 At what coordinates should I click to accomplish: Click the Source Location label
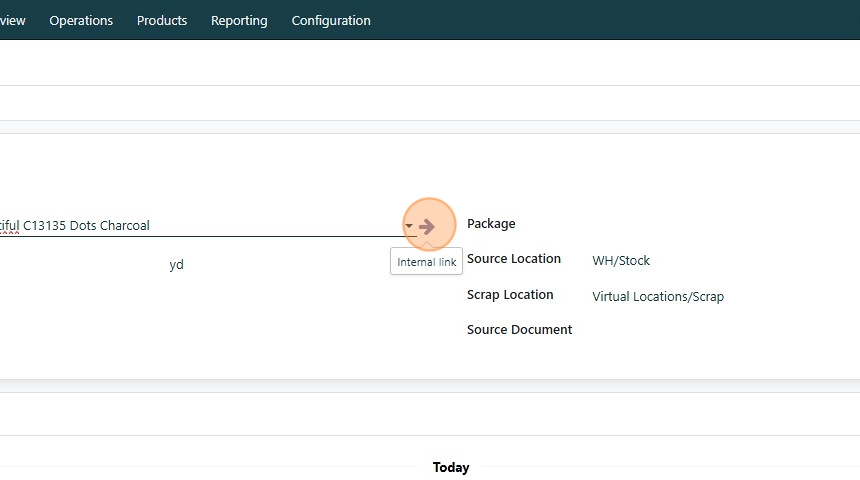[514, 259]
